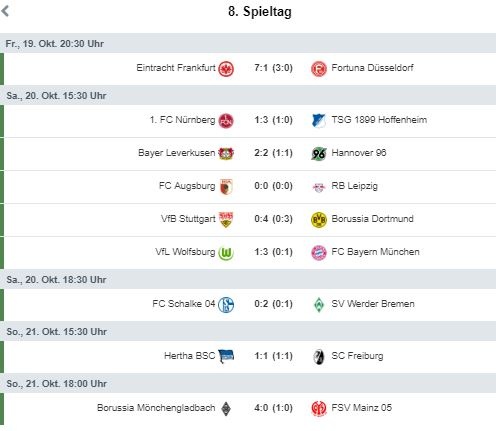Go back with the left chevron arrow
Image resolution: width=496 pixels, height=431 pixels.
5,11
